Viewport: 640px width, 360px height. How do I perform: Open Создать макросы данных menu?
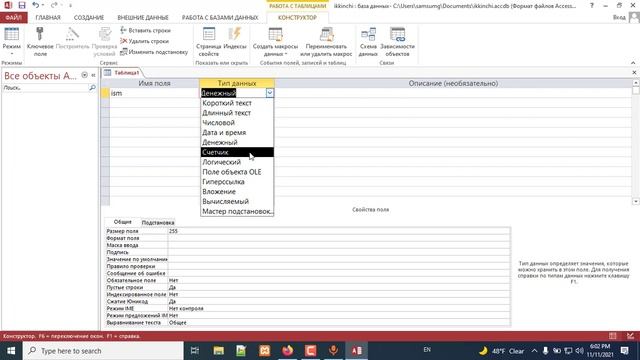coord(275,42)
